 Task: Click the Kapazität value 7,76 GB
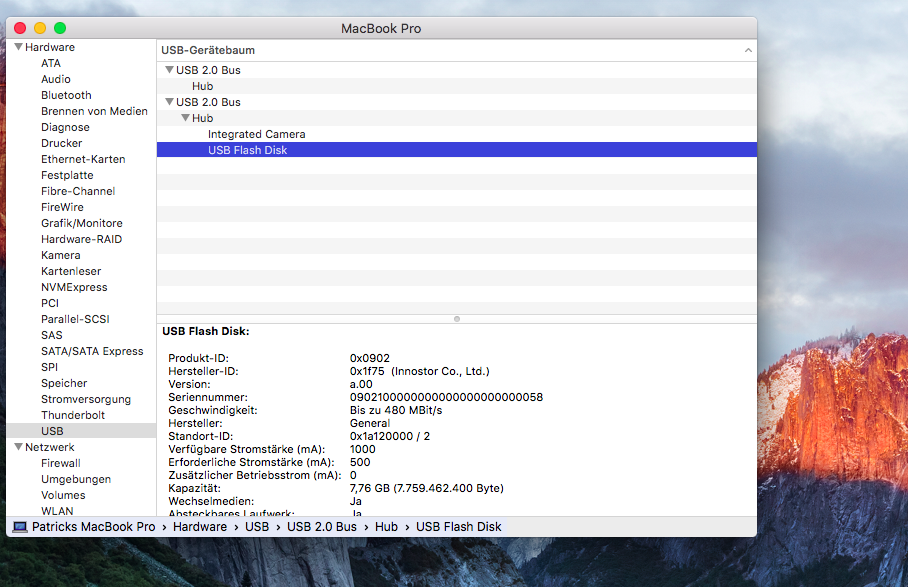pos(427,488)
